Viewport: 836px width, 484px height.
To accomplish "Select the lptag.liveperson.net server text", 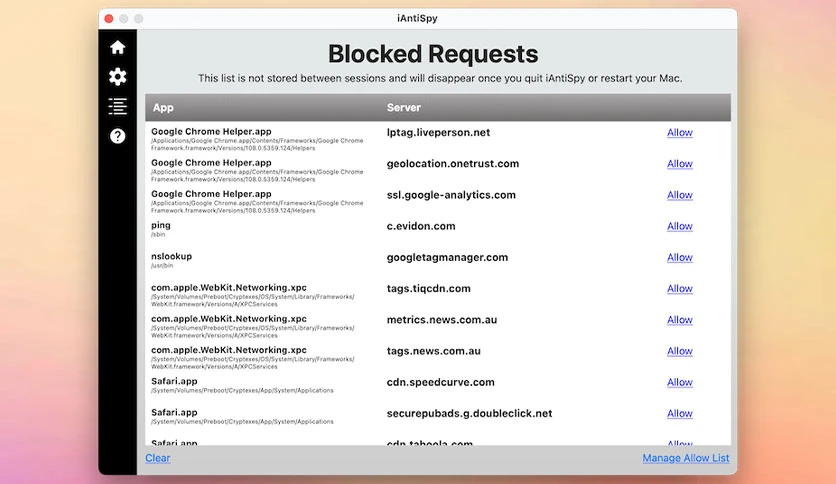I will [438, 132].
